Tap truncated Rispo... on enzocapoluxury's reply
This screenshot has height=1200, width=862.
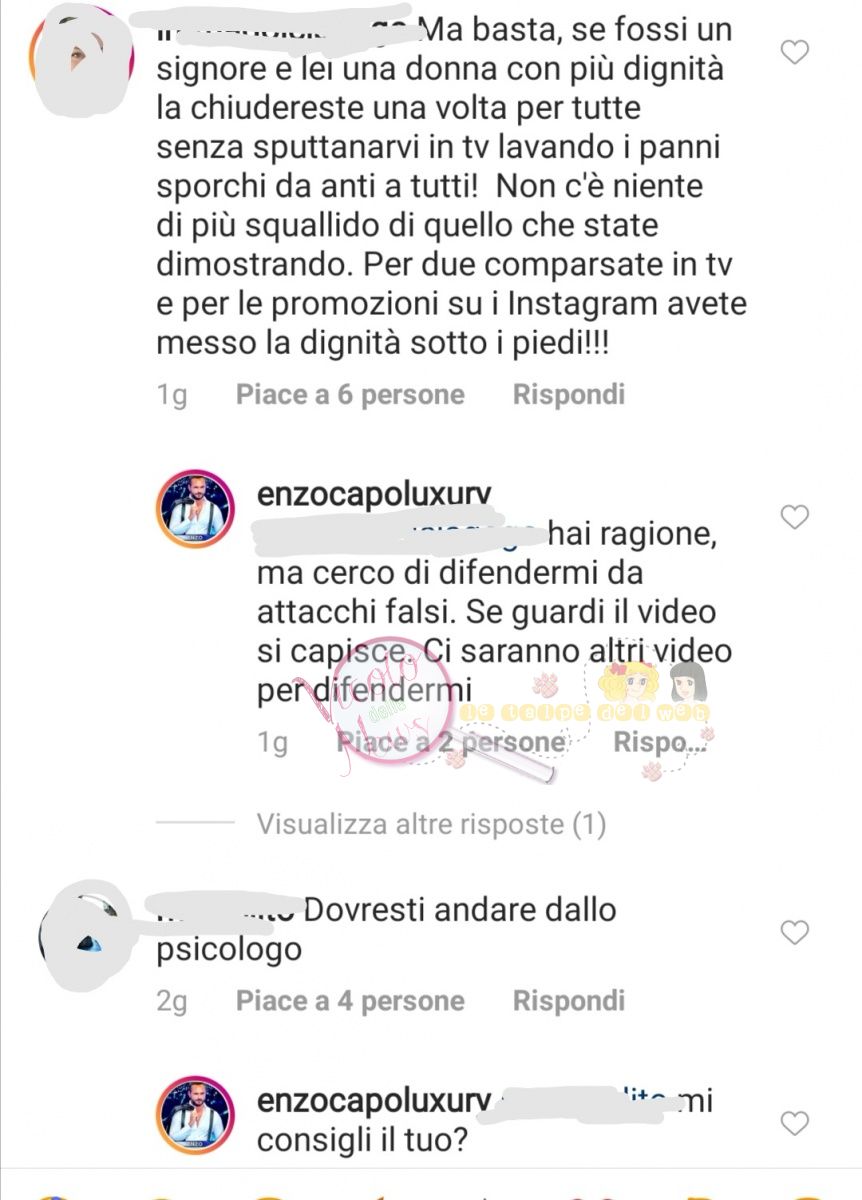coord(662,742)
